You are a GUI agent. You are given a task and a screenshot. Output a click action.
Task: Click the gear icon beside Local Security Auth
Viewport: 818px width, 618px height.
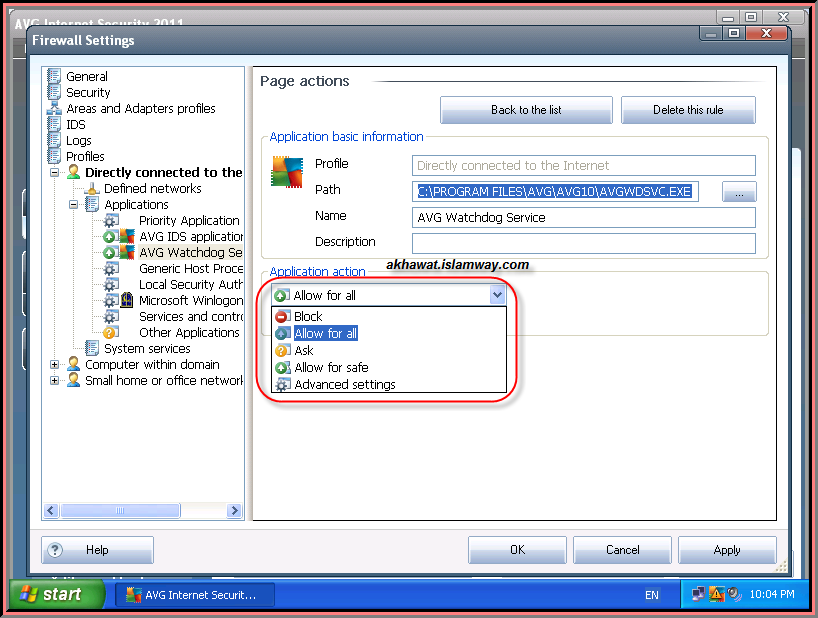pos(111,285)
